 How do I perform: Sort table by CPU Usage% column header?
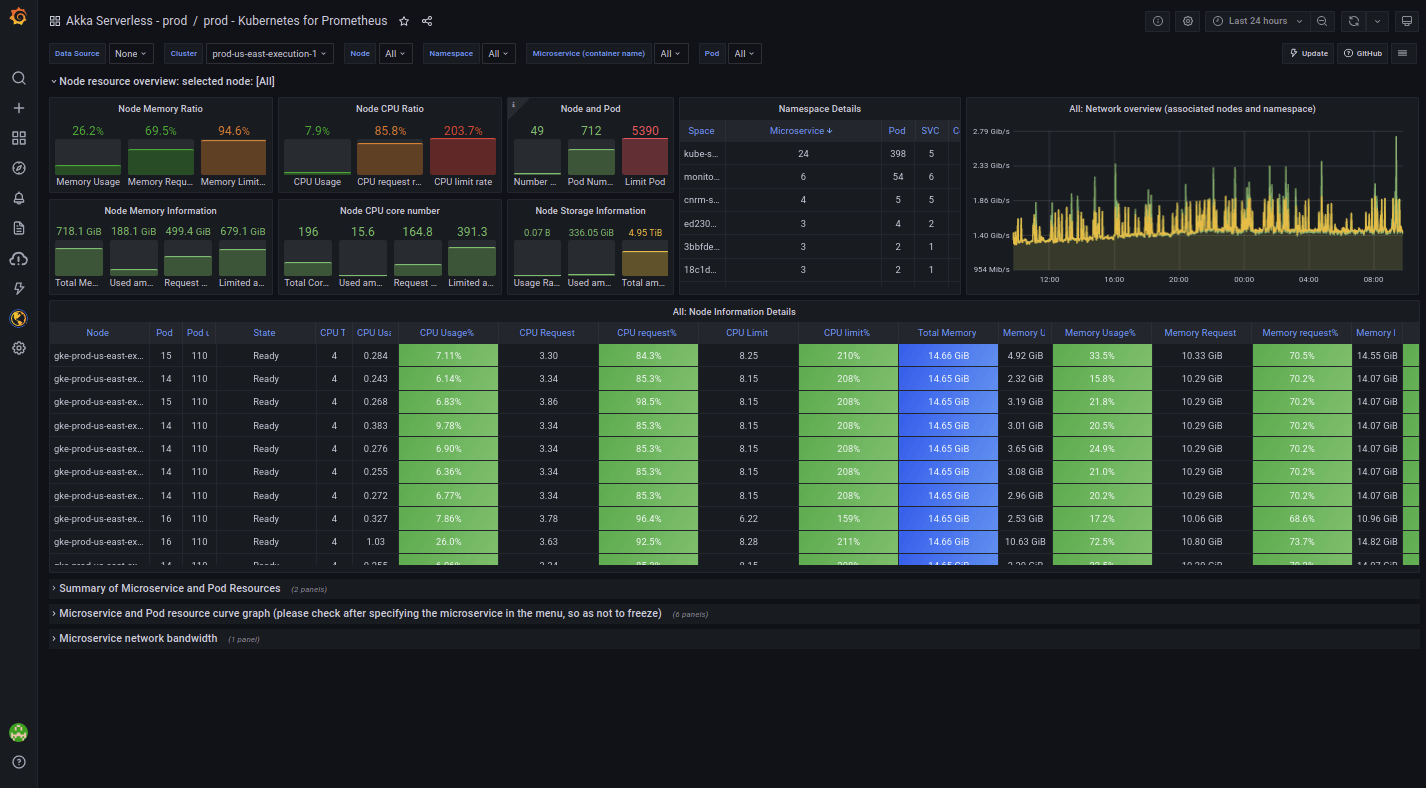pos(447,333)
